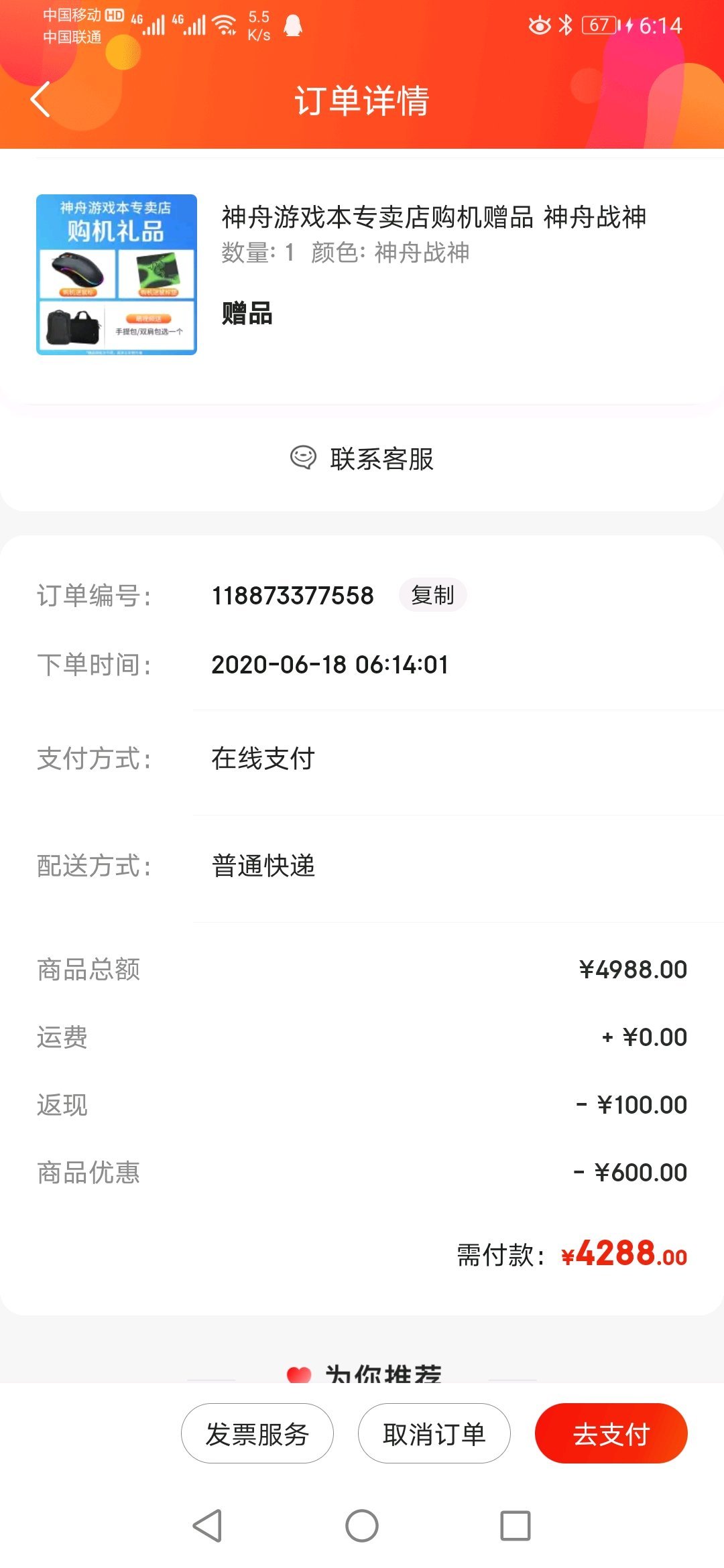Image resolution: width=724 pixels, height=1568 pixels.
Task: Tap the Android home circle icon
Action: pyautogui.click(x=362, y=1526)
